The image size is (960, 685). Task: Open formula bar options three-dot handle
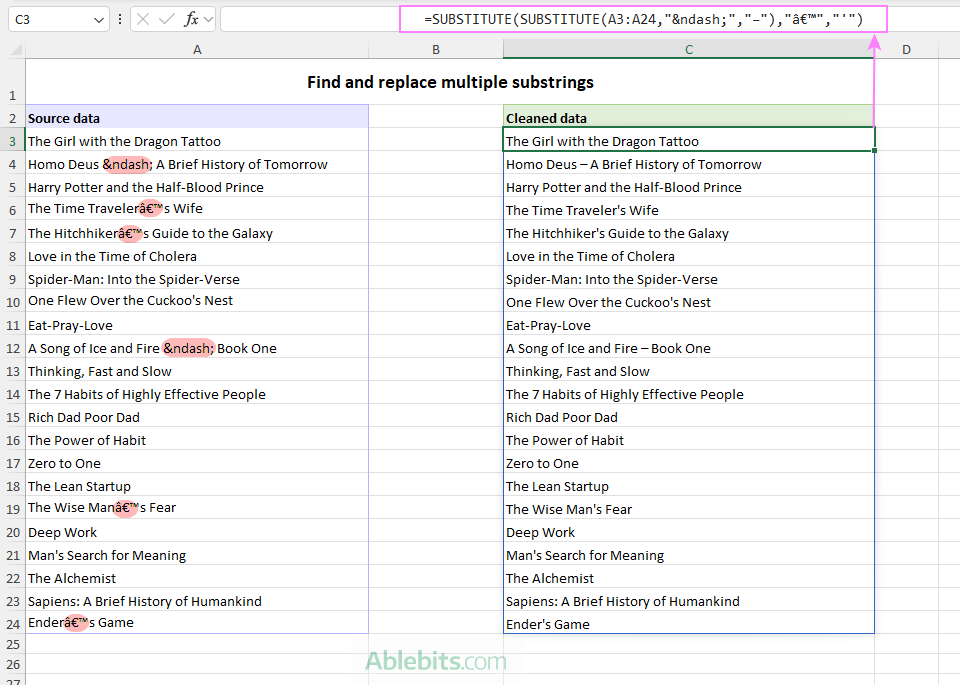point(120,20)
